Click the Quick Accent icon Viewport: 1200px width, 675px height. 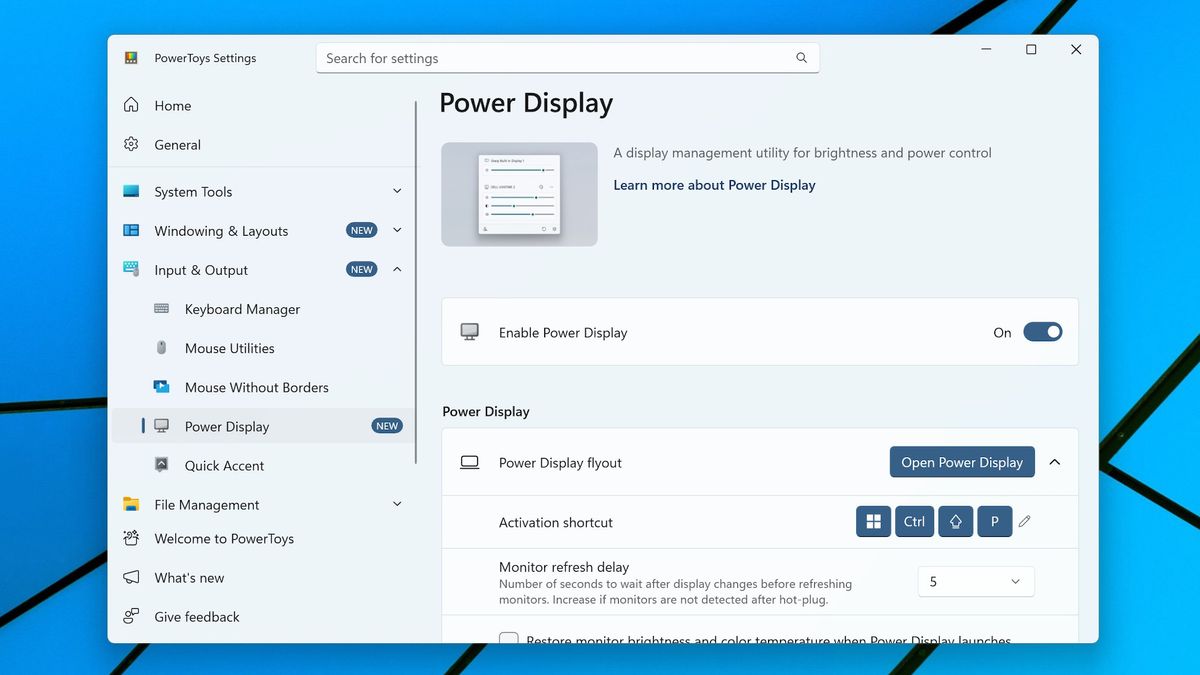(162, 465)
